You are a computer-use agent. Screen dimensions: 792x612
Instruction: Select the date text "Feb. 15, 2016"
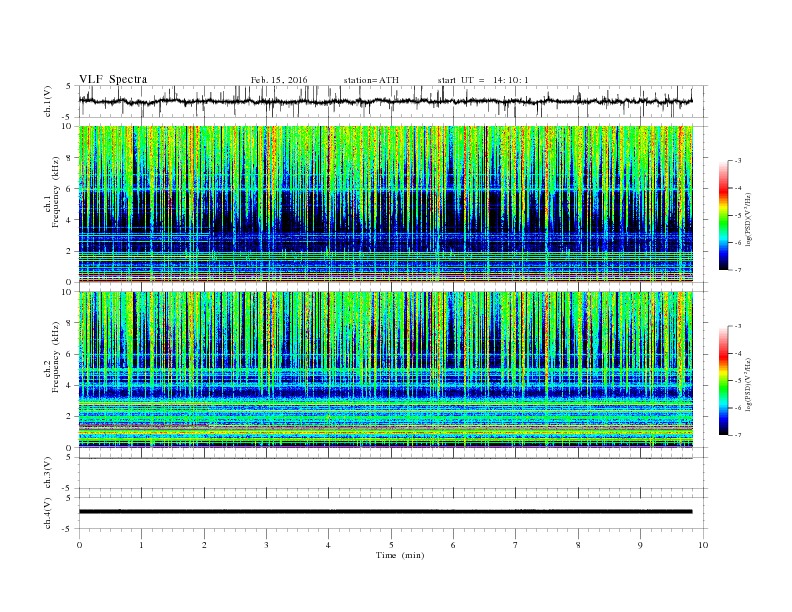pyautogui.click(x=279, y=80)
